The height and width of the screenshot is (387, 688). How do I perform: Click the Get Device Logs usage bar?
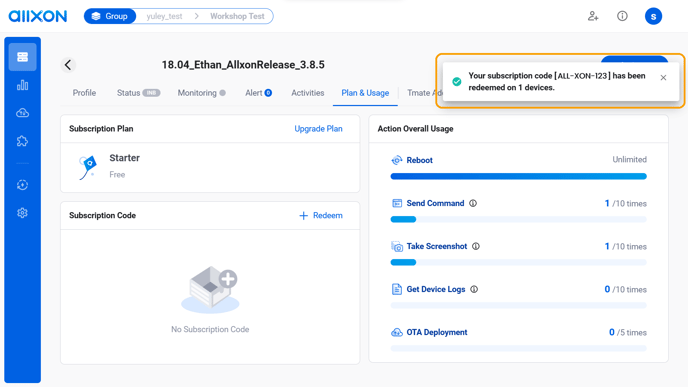point(519,305)
